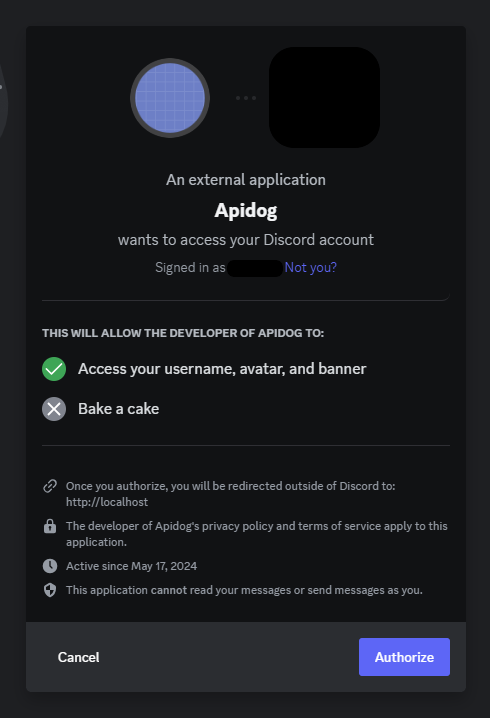The width and height of the screenshot is (490, 718).
Task: Click the http://localhost redirect URL text
Action: [107, 502]
